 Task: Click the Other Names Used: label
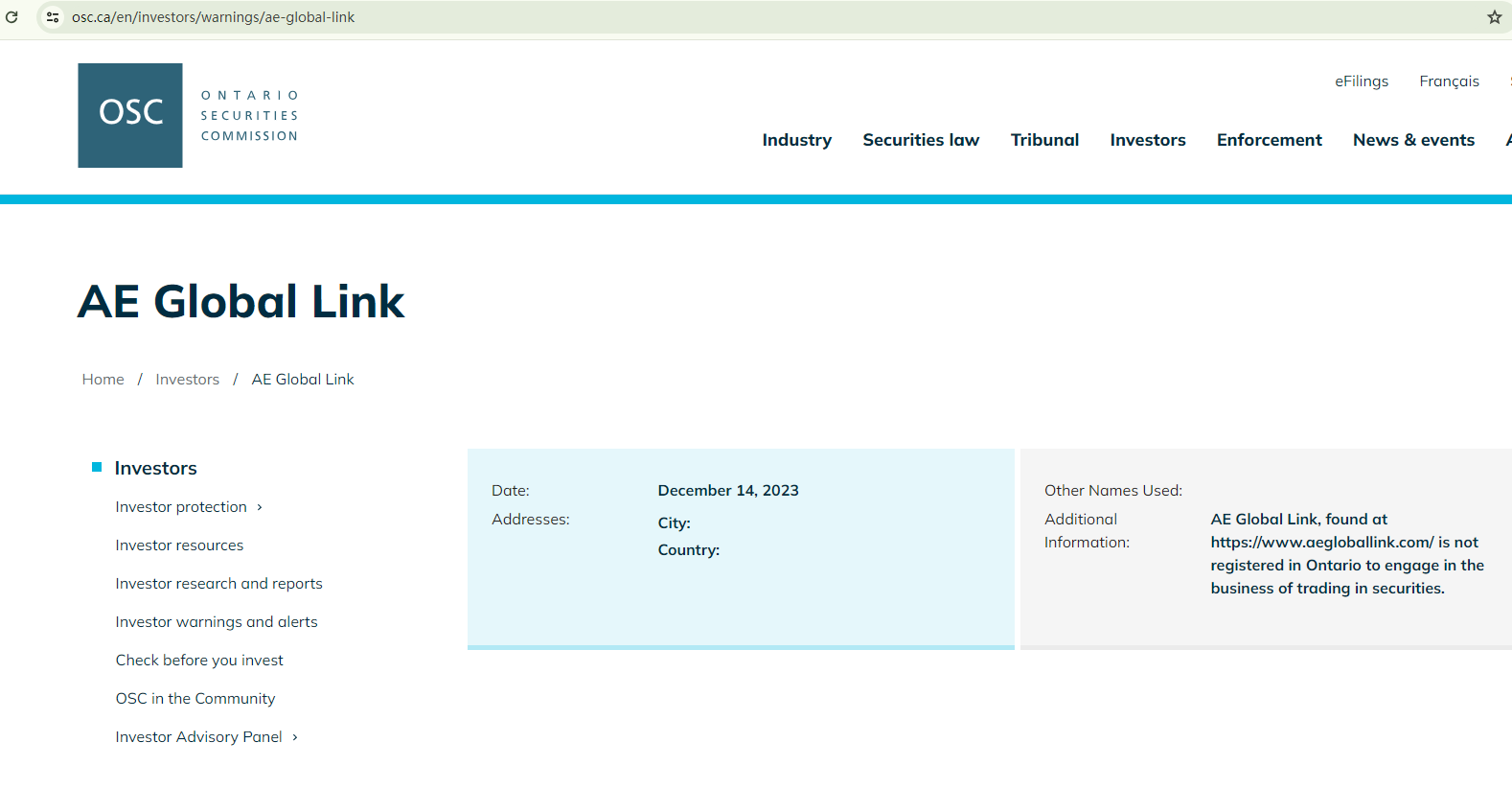(1113, 491)
